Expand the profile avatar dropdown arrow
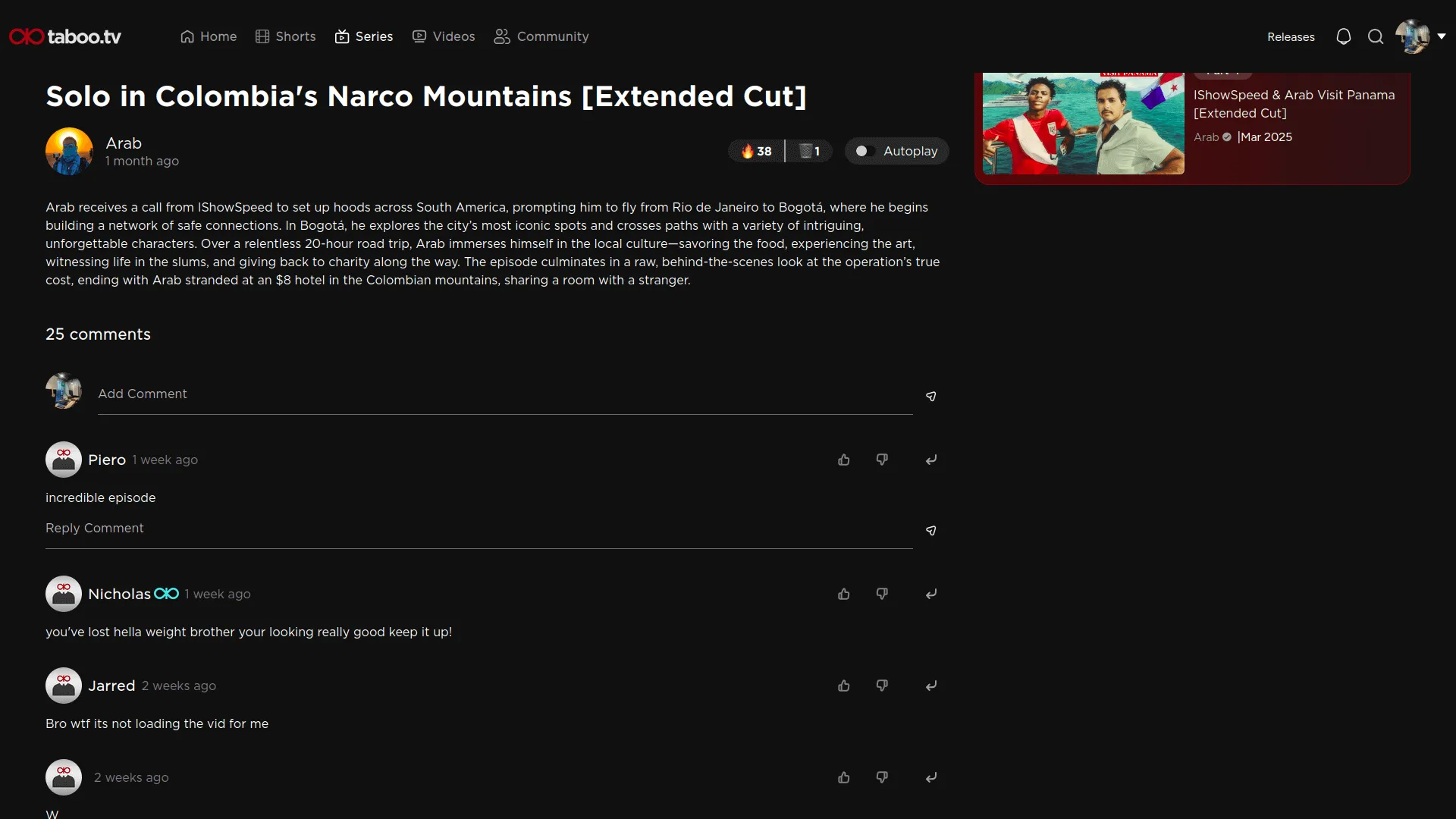Screen dimensions: 1456x819 1441,36
